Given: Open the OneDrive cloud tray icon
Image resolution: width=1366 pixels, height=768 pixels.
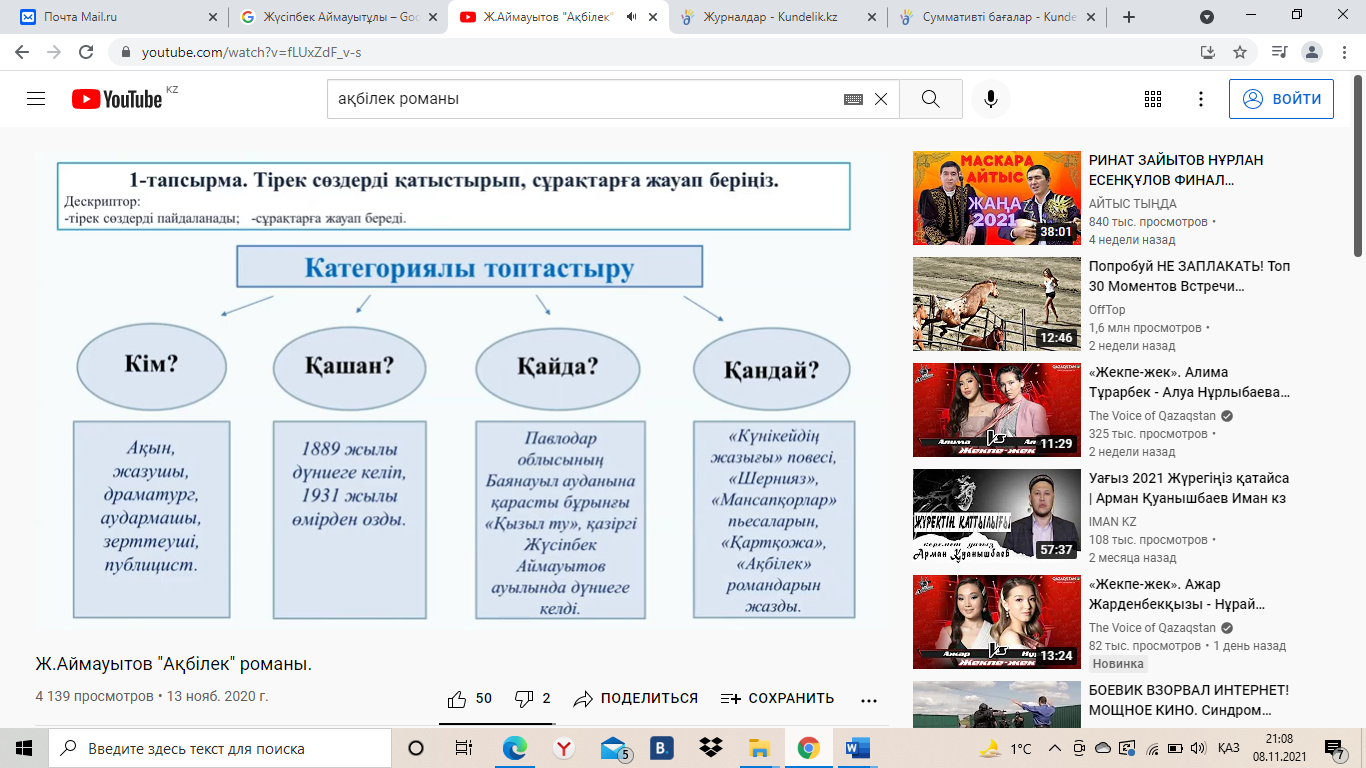Looking at the screenshot, I should click(x=1103, y=749).
